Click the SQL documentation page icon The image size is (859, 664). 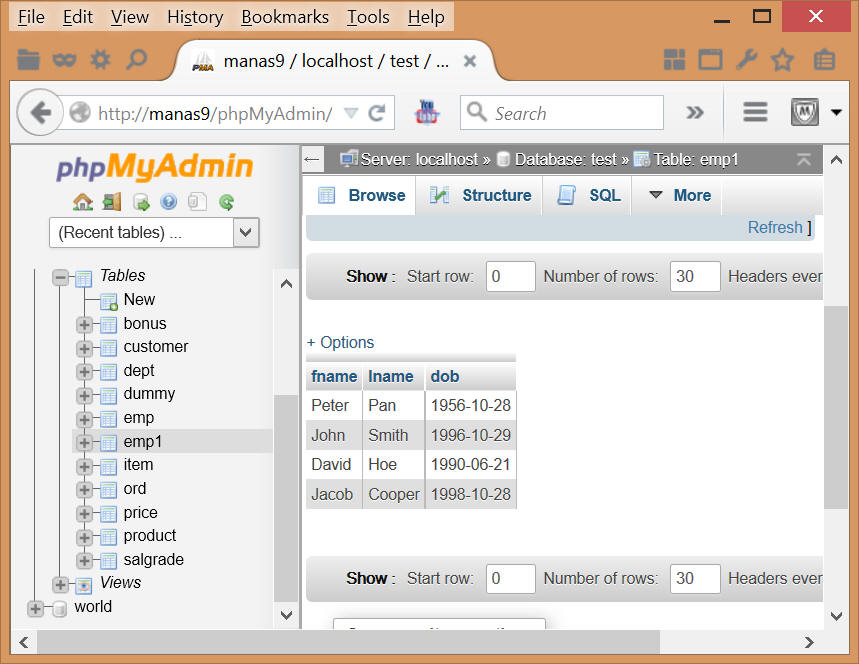pyautogui.click(x=197, y=202)
